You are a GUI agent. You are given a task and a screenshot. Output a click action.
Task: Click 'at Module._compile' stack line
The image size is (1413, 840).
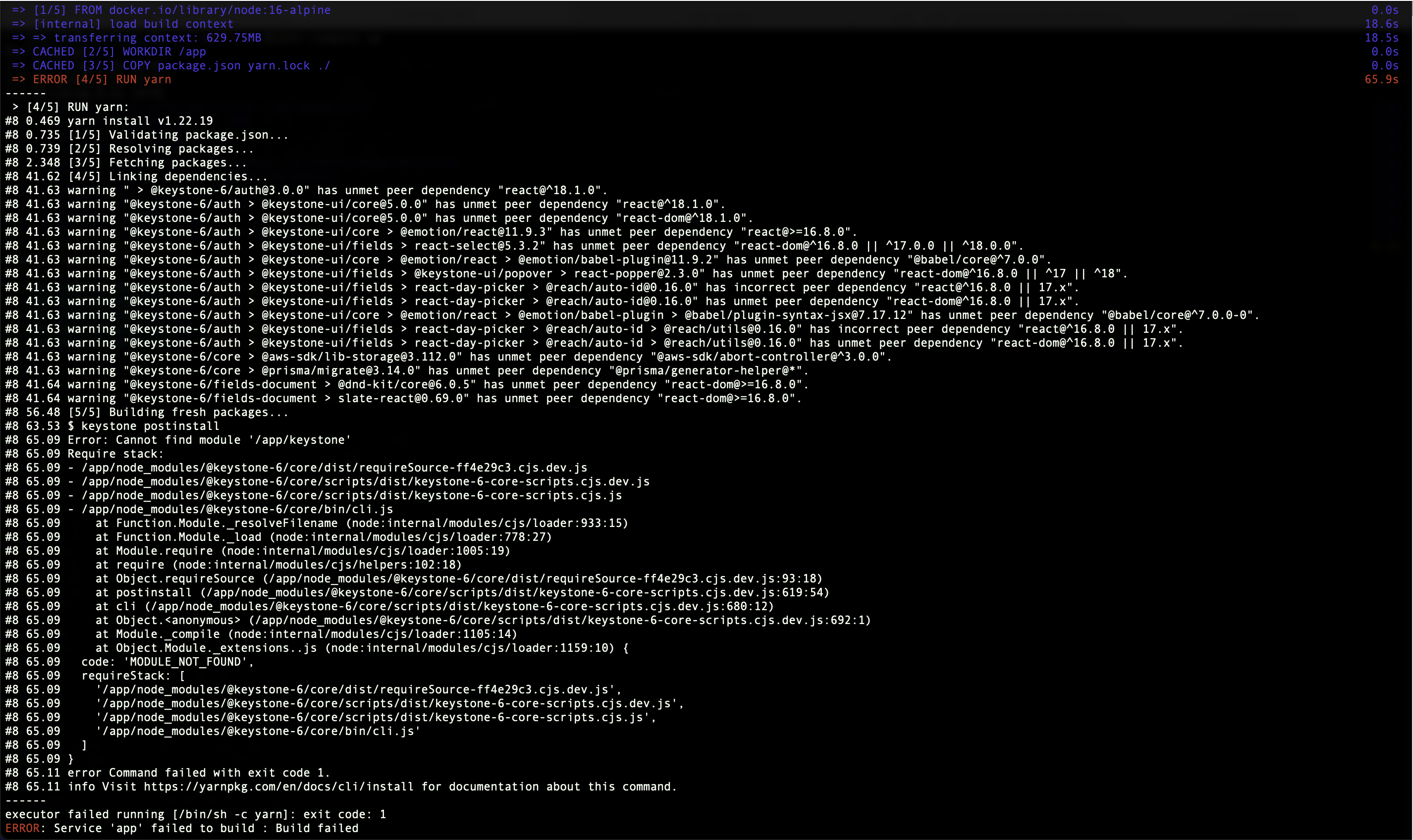(x=262, y=634)
